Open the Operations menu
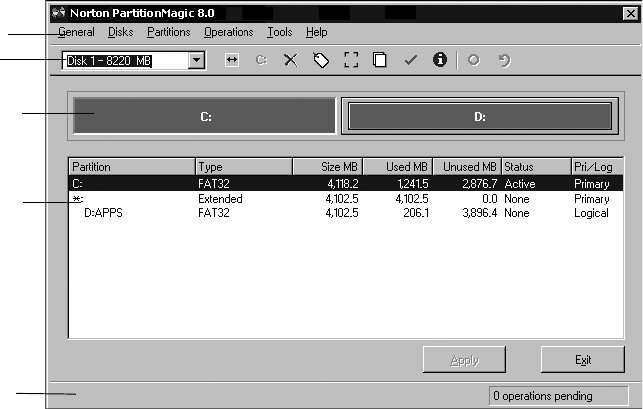The image size is (643, 409). (x=228, y=32)
